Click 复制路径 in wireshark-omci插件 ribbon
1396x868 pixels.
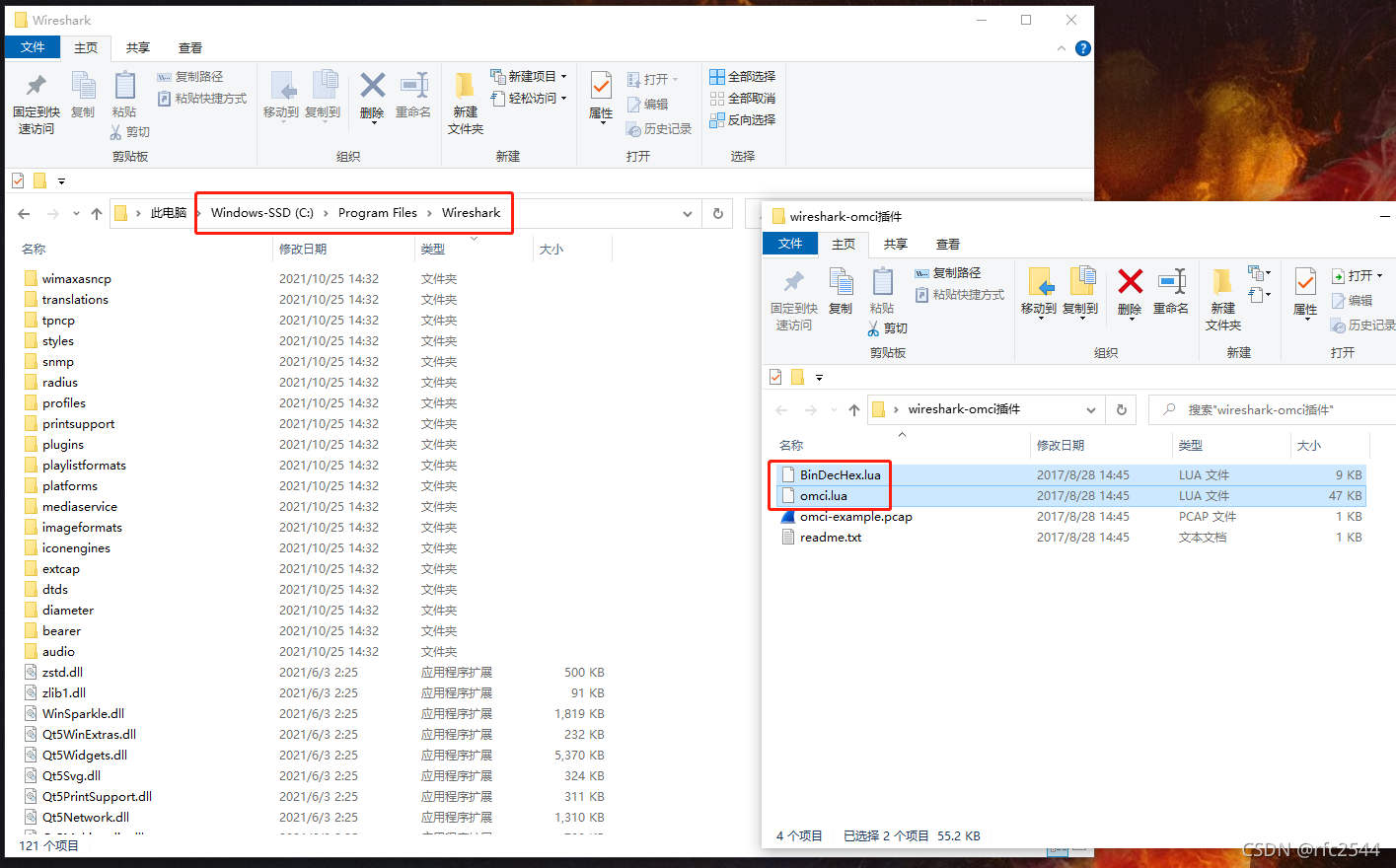[948, 272]
